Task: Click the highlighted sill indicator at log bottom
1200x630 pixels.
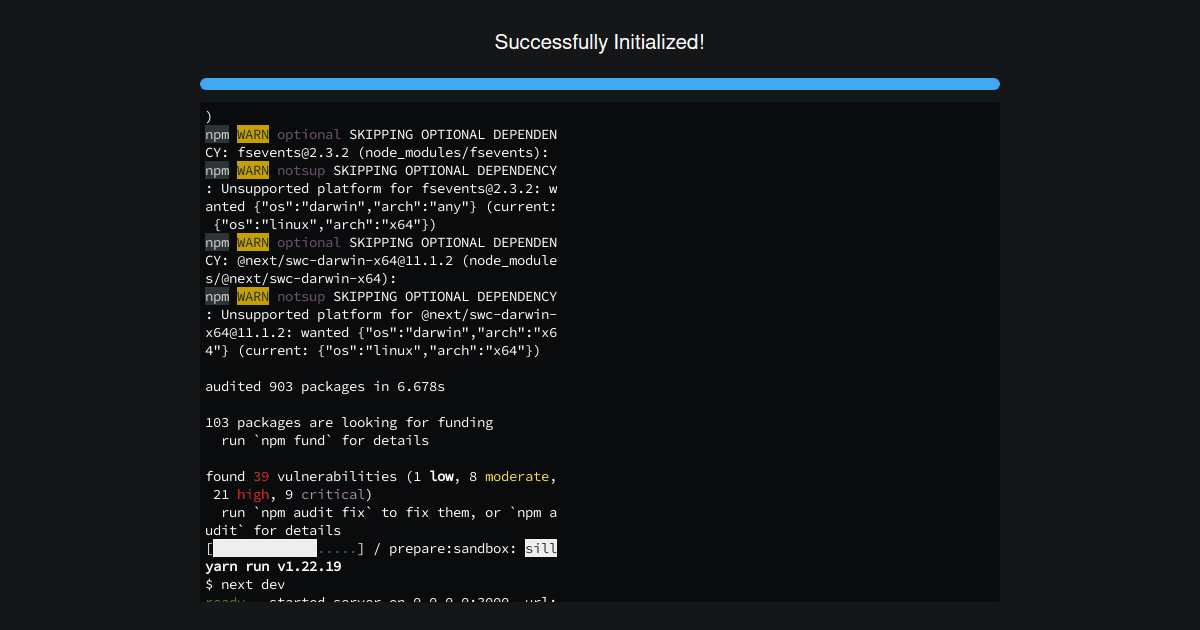Action: 541,548
